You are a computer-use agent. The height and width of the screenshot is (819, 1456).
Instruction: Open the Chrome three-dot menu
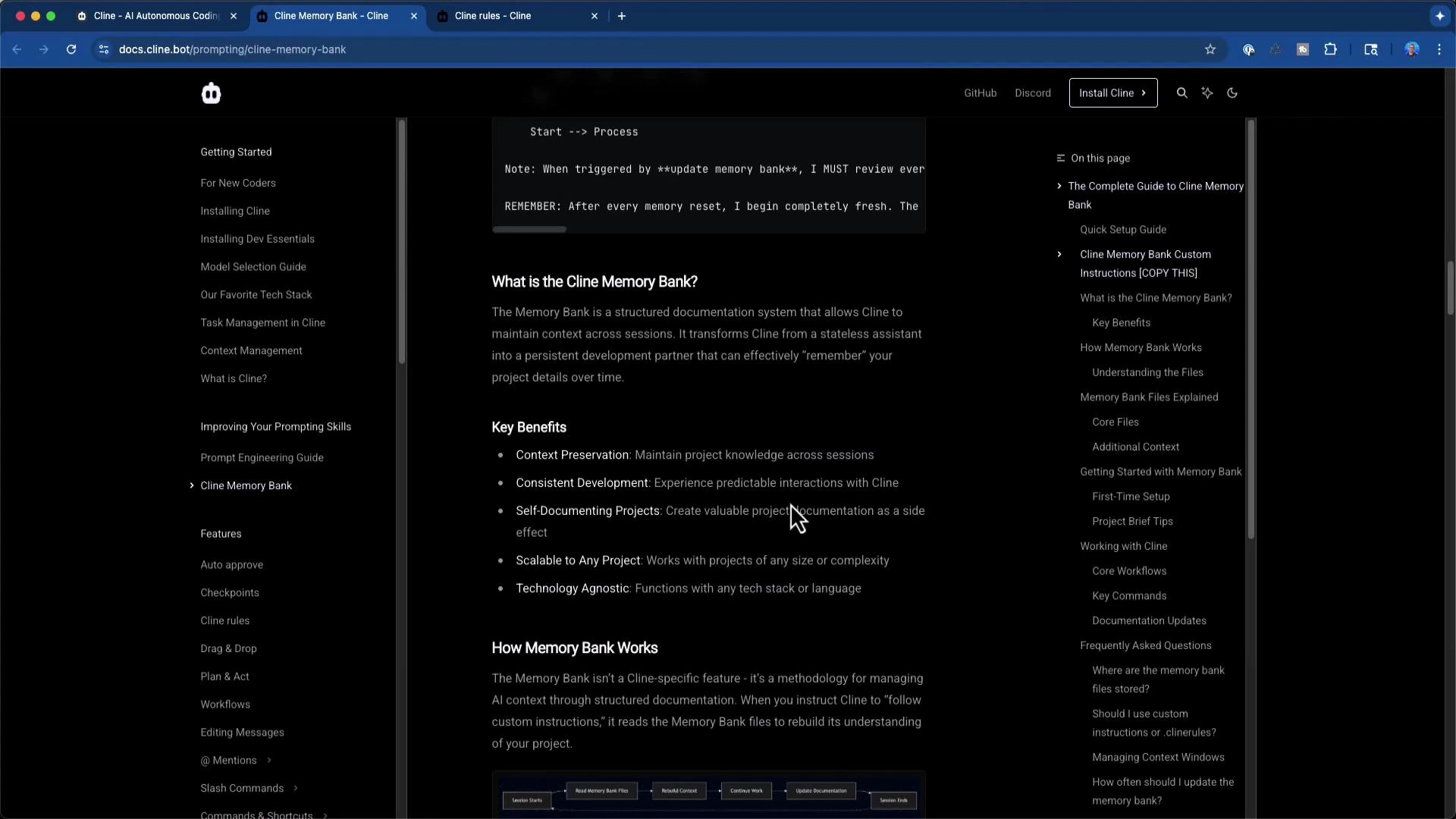[1439, 49]
